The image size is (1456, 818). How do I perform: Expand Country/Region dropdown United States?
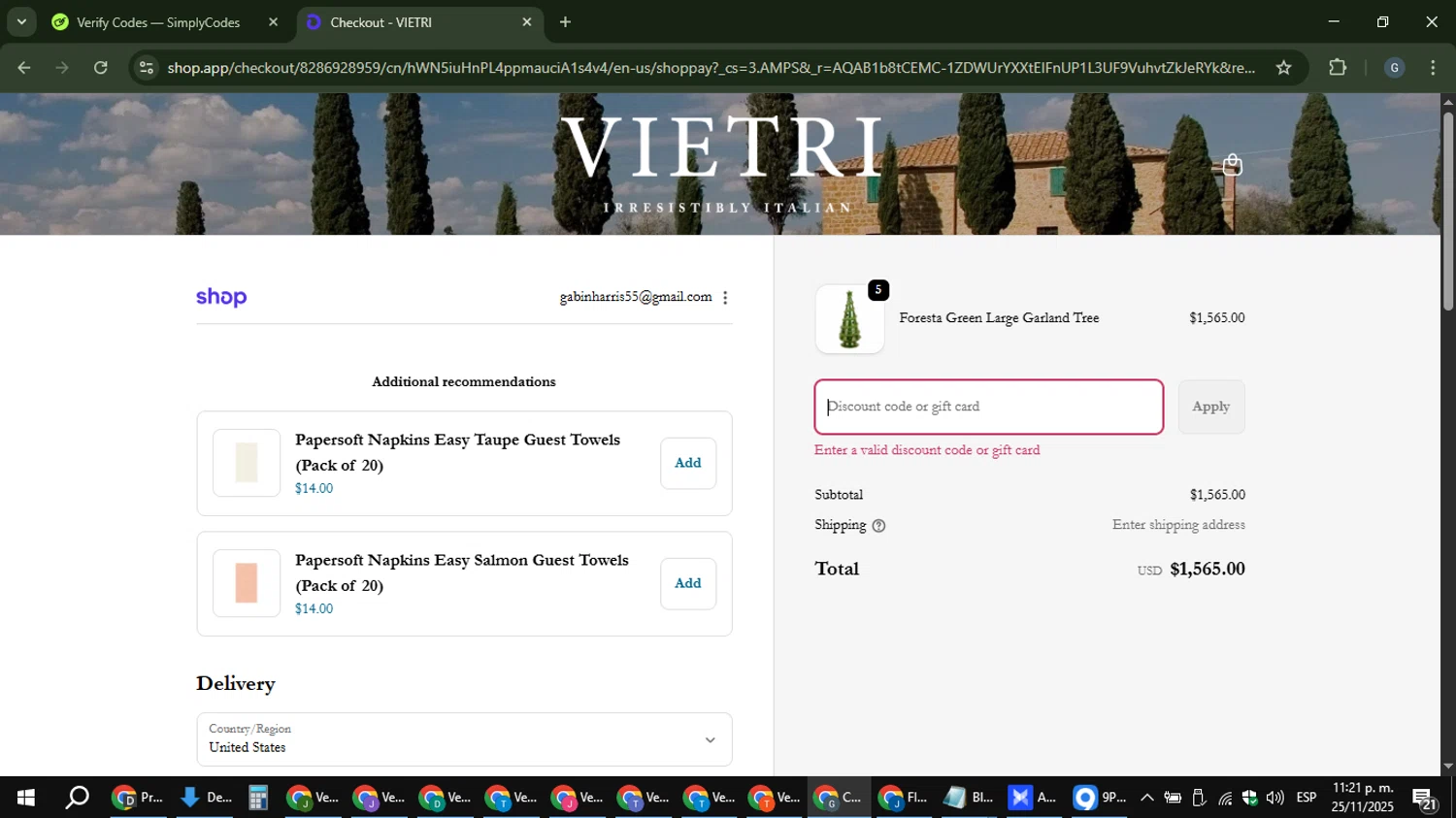click(464, 739)
